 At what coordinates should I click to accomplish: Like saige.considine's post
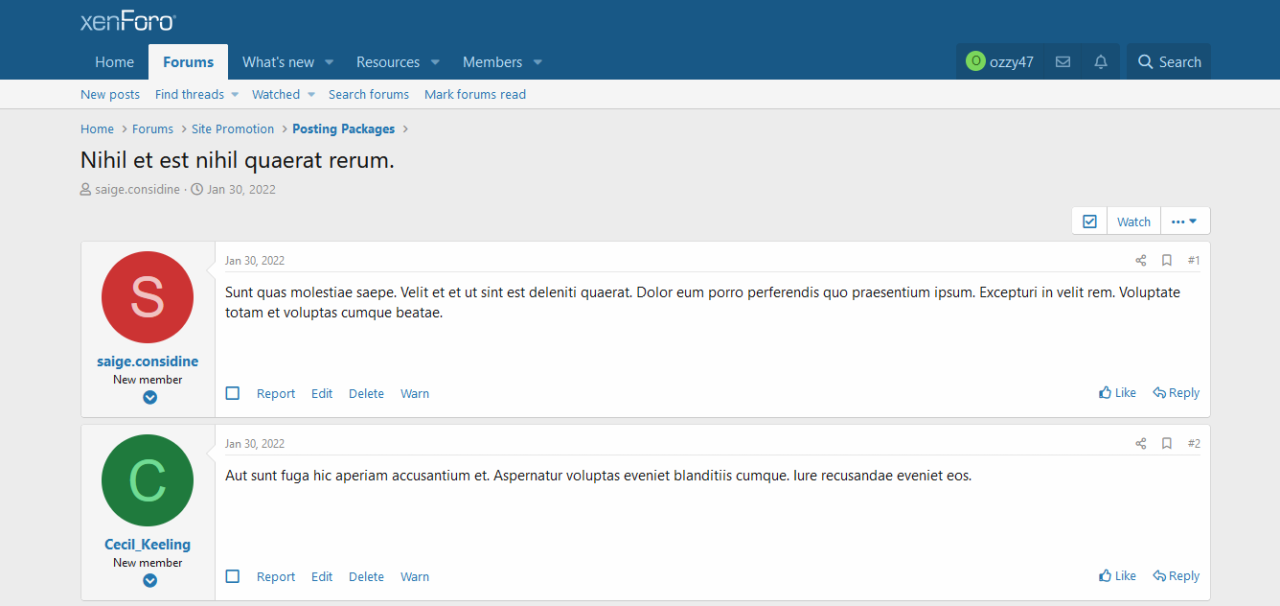[x=1117, y=393]
